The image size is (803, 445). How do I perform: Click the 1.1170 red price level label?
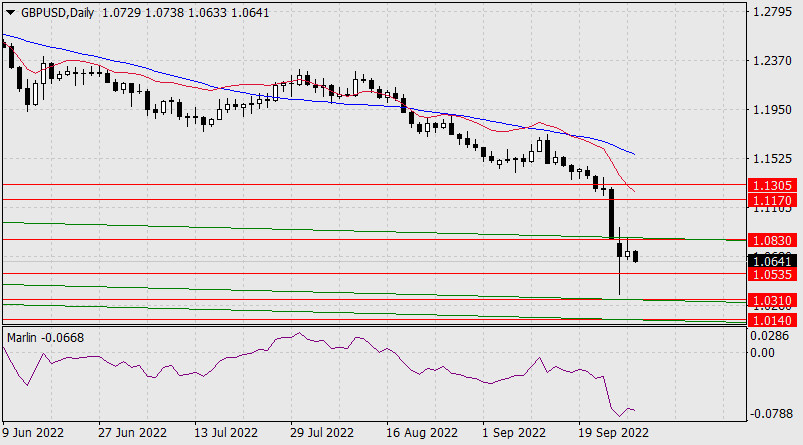(772, 200)
